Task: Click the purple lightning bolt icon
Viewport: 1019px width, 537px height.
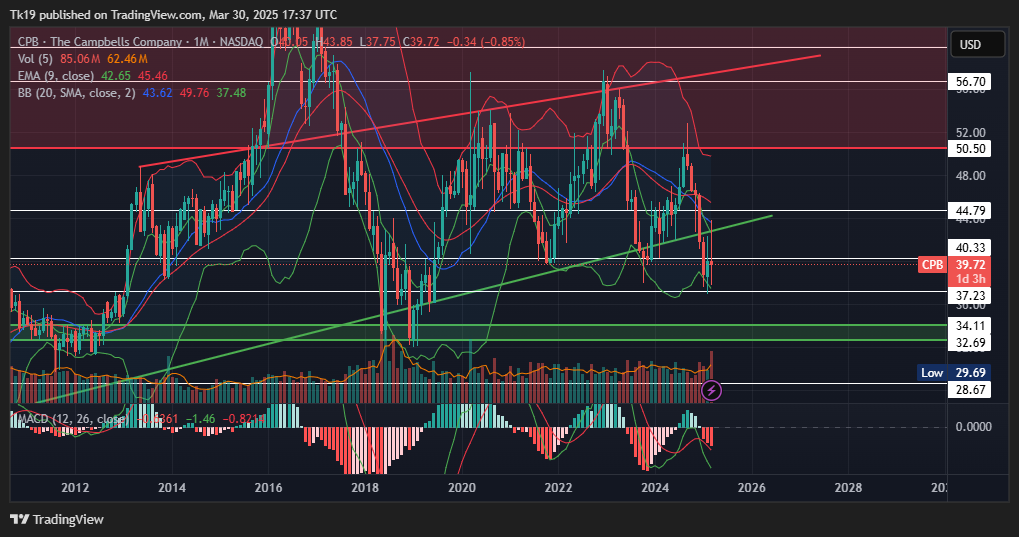Action: (712, 391)
